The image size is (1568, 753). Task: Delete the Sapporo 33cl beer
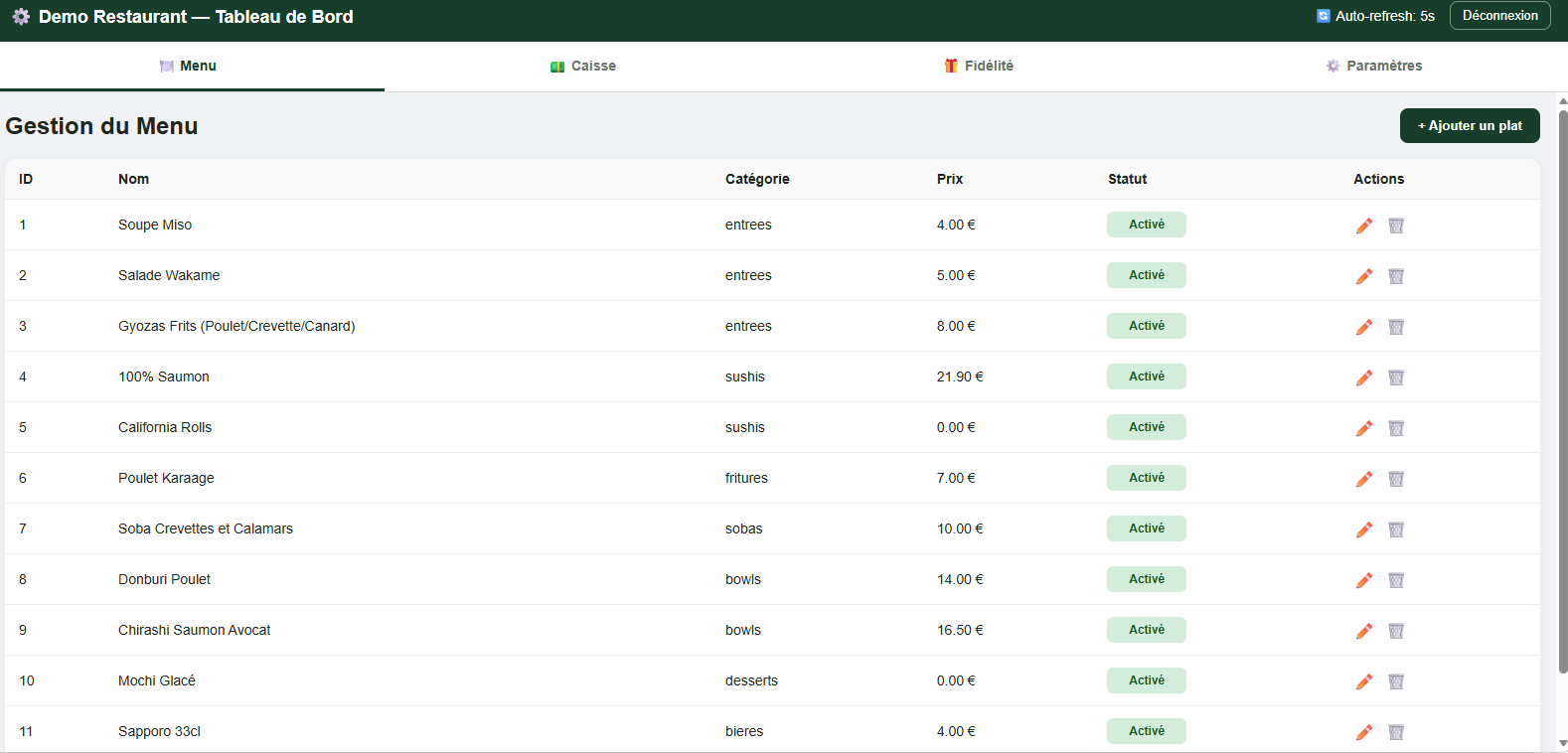[x=1396, y=732]
